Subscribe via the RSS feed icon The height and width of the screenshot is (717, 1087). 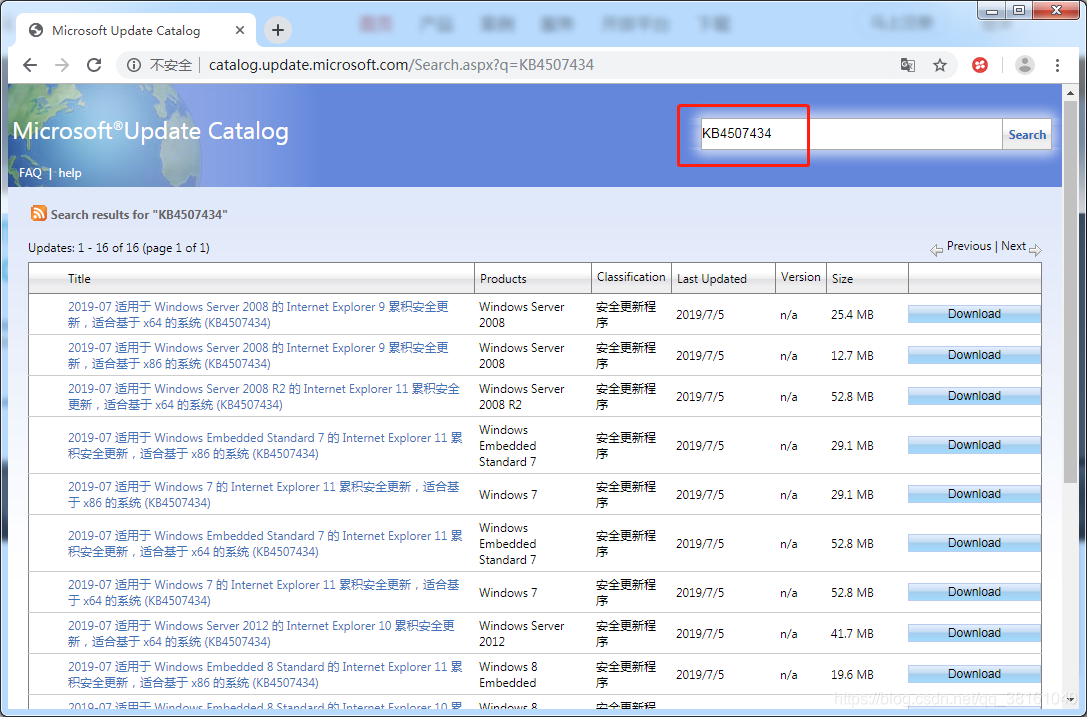tap(39, 214)
